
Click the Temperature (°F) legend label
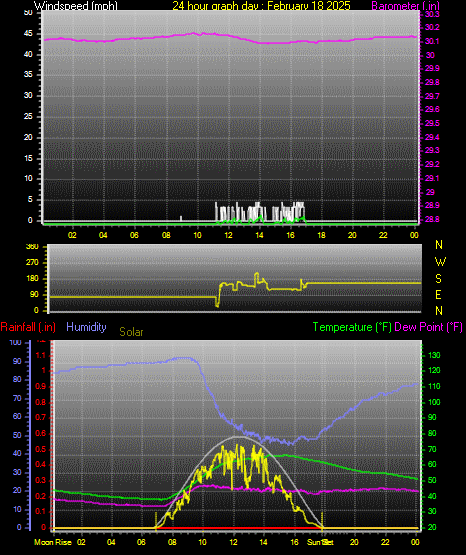click(352, 327)
